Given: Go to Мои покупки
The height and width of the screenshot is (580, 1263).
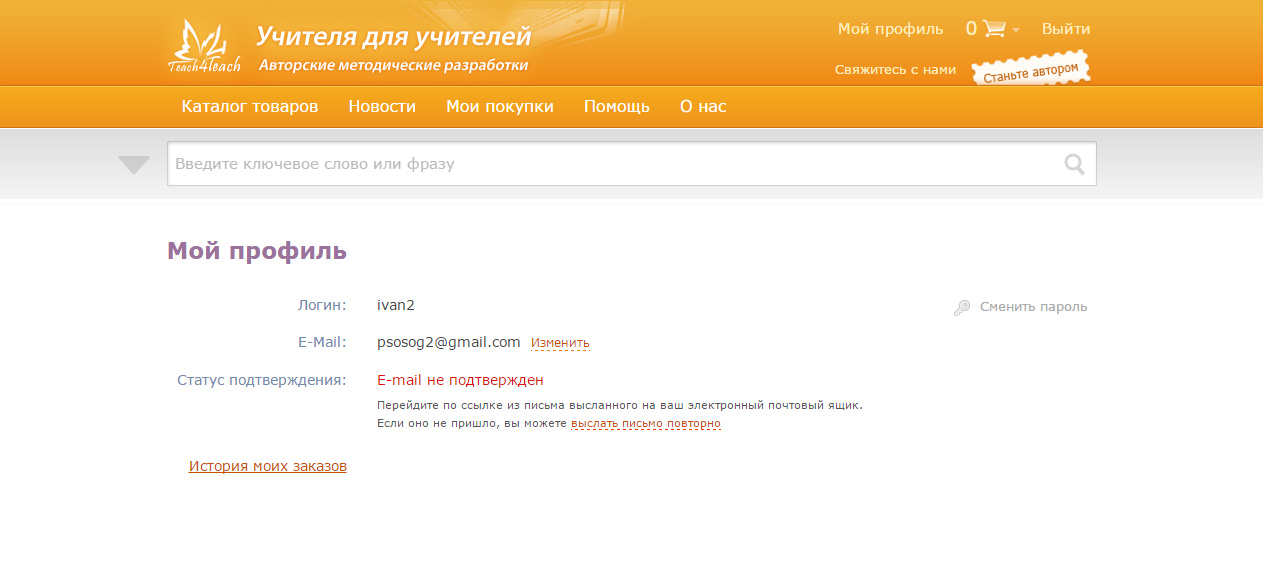Looking at the screenshot, I should click(500, 106).
